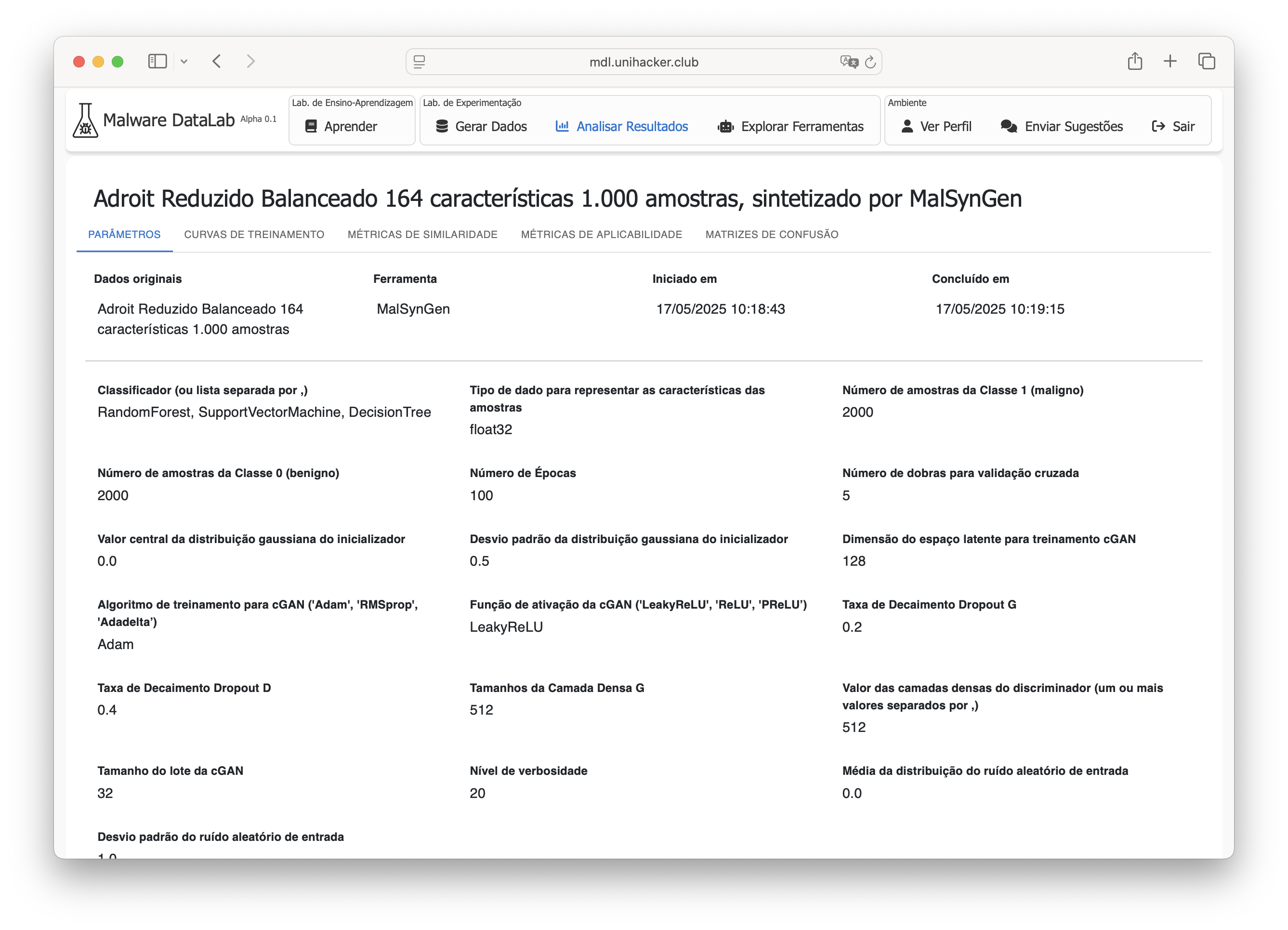The height and width of the screenshot is (930, 1288).
Task: Open the Analisar Resultados link
Action: (622, 126)
